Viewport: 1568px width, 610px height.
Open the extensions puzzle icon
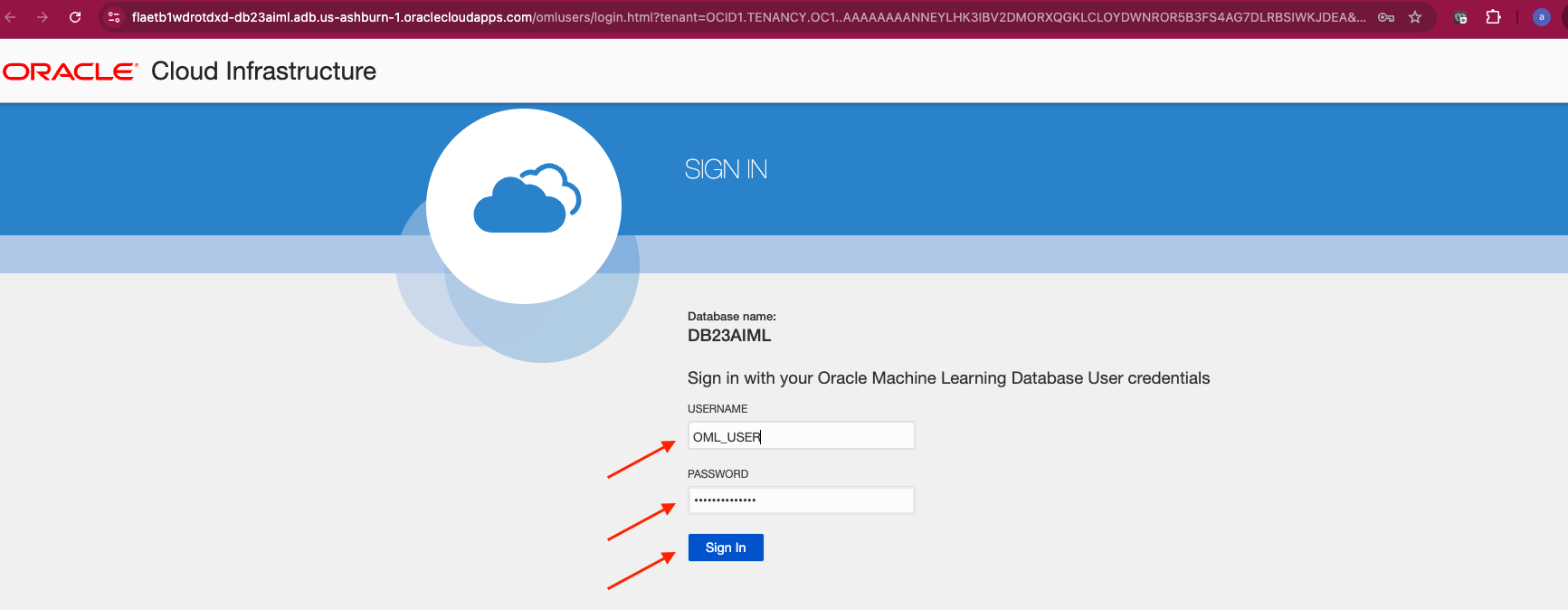1494,17
